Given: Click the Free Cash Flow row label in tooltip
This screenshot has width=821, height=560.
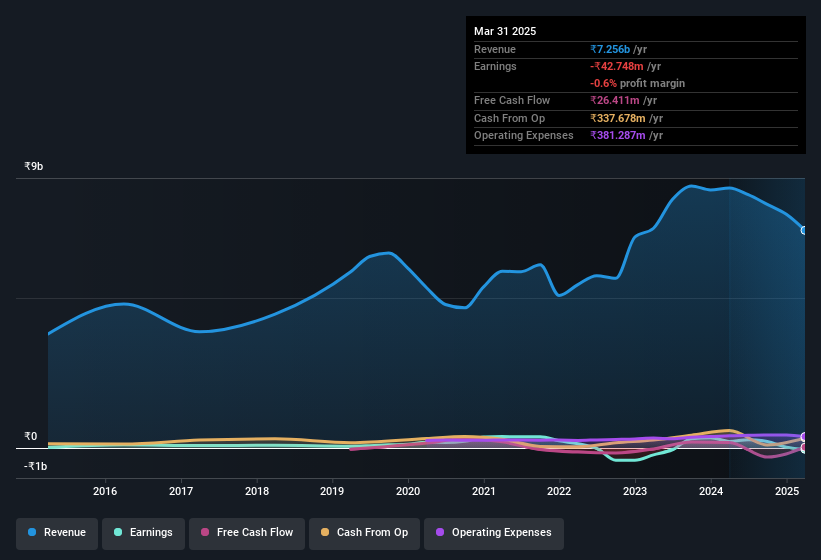Looking at the screenshot, I should pyautogui.click(x=512, y=100).
